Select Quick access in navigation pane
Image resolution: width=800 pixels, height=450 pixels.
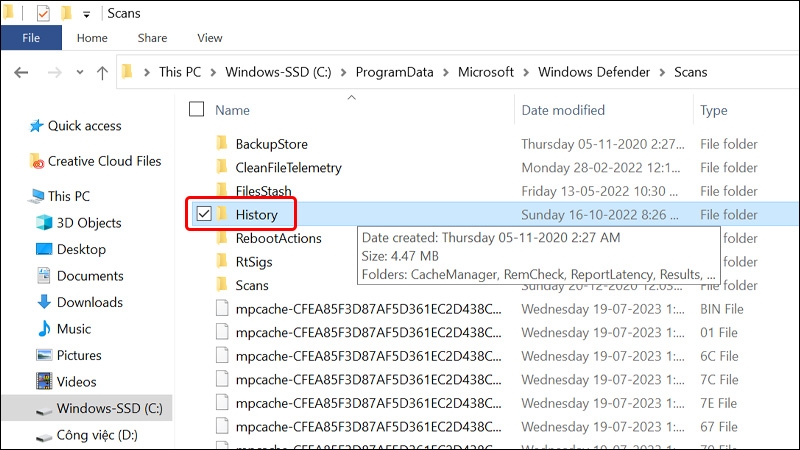85,126
